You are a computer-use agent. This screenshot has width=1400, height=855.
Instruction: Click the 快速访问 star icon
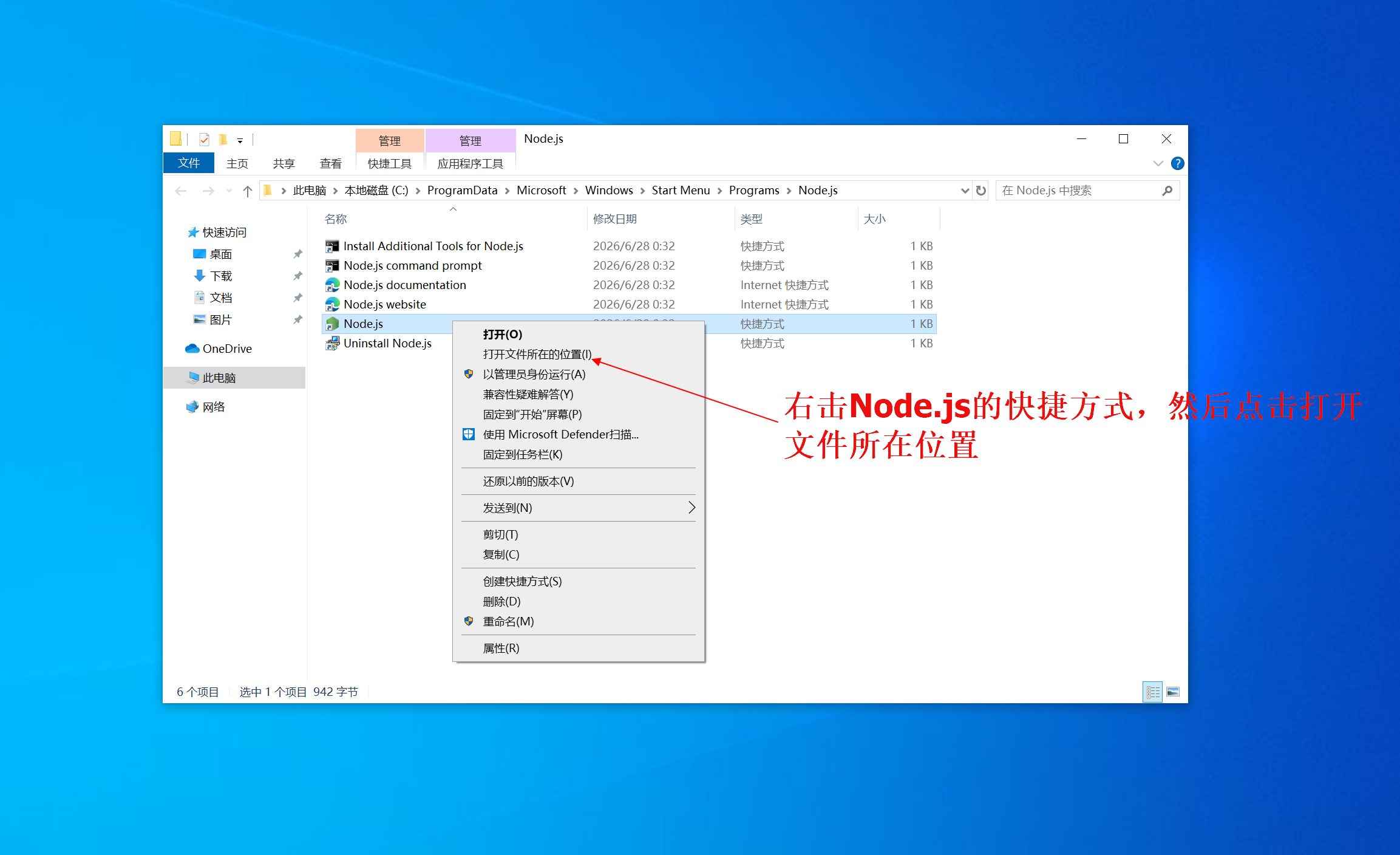[193, 232]
